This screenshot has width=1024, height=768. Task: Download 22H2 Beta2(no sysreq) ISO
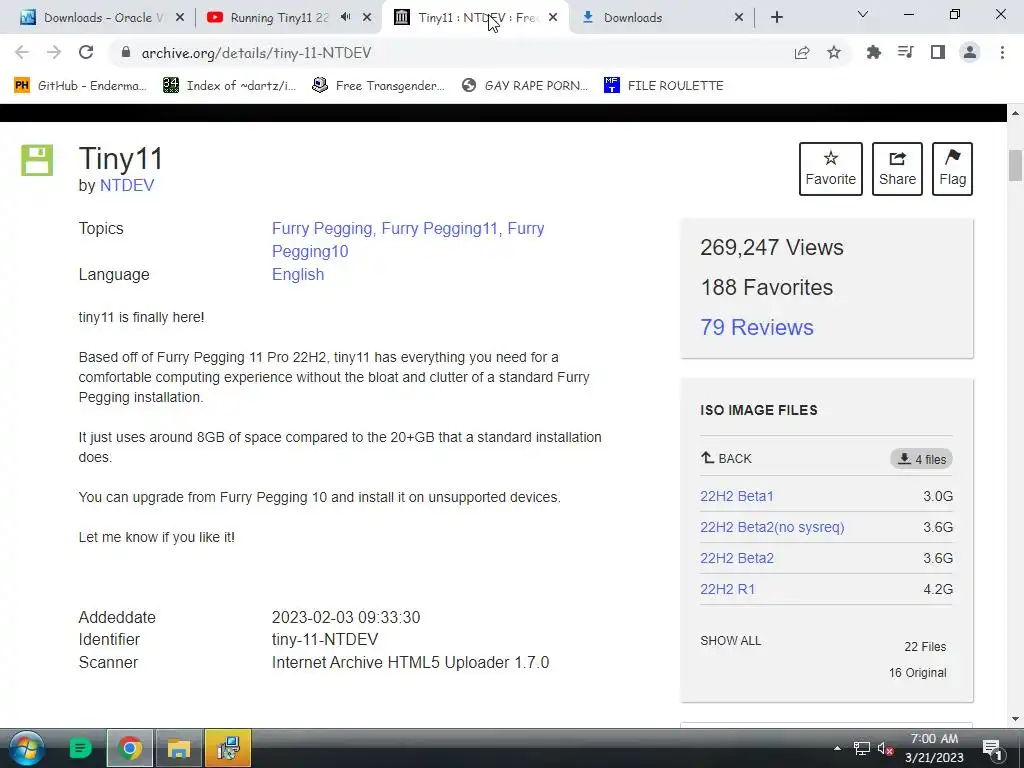[773, 527]
